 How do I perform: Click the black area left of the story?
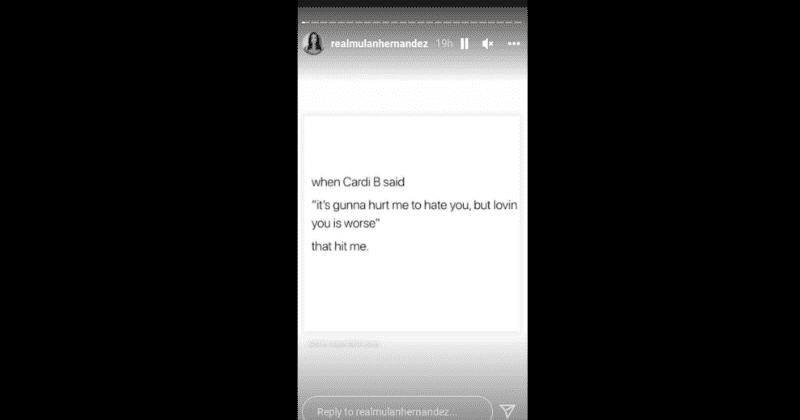149,210
